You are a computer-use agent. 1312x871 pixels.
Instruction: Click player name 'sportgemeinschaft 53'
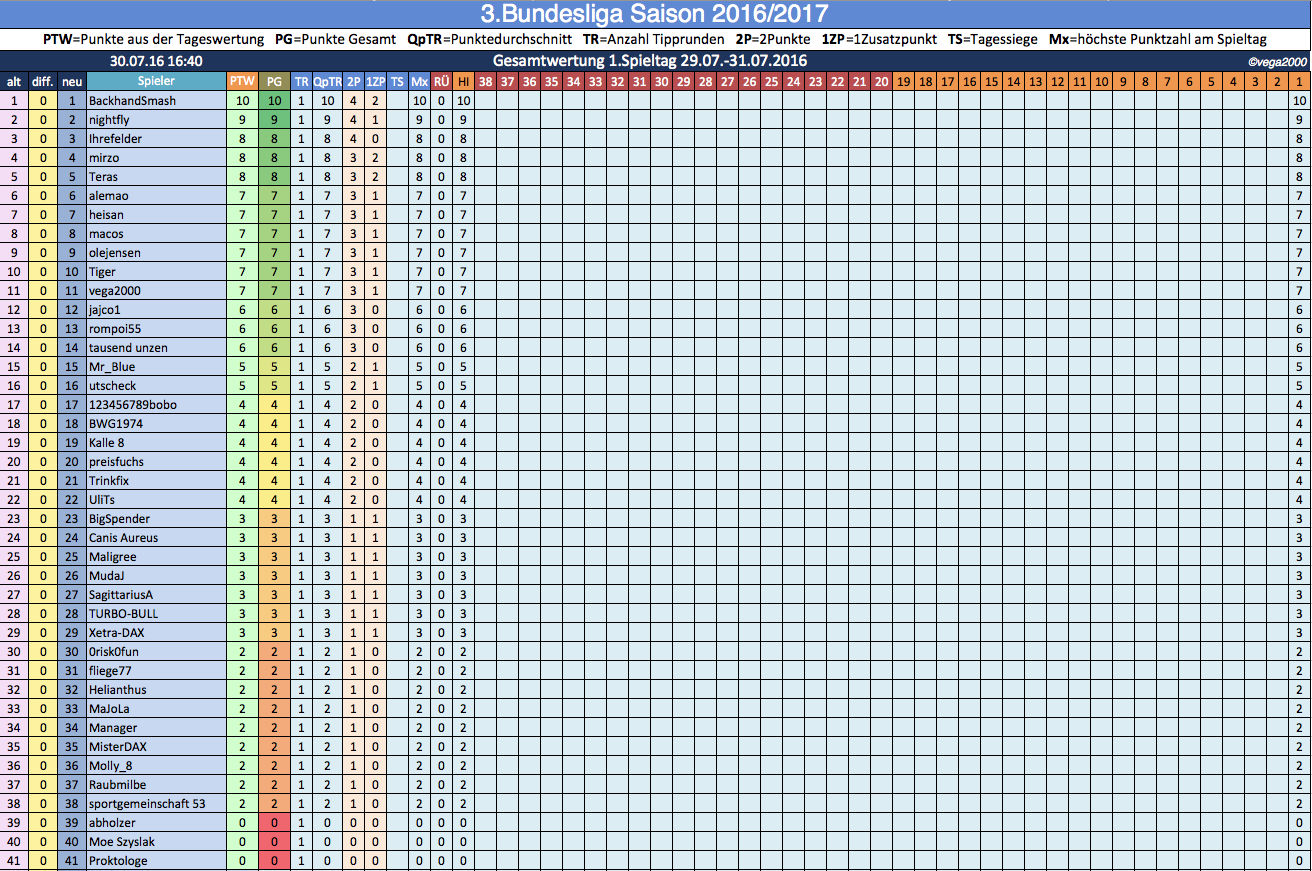147,804
